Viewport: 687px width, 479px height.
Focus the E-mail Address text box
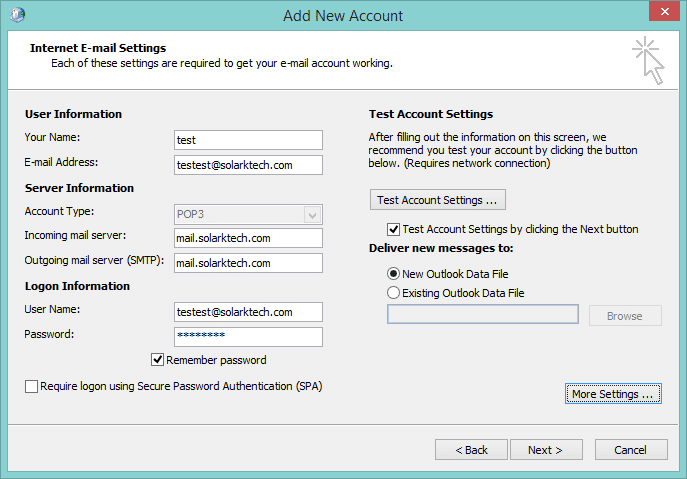coord(248,165)
